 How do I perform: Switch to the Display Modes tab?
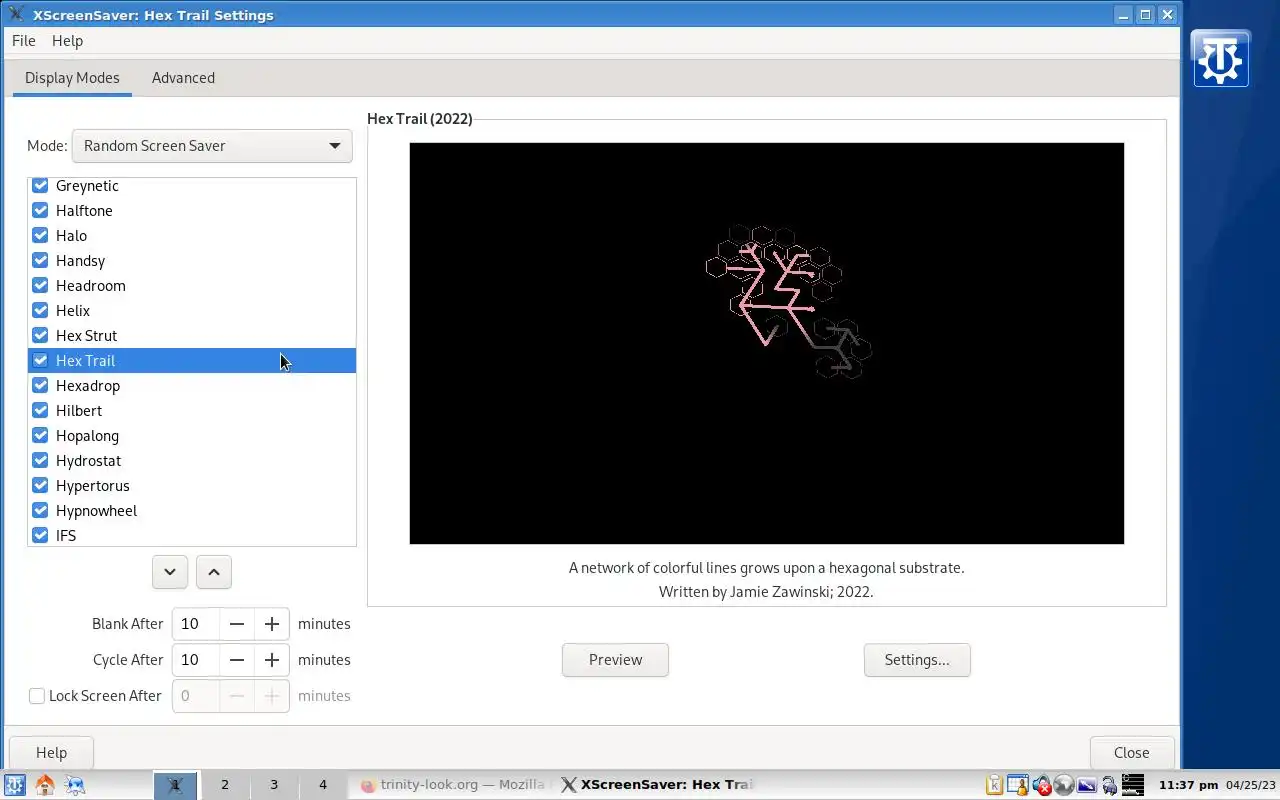coord(72,78)
